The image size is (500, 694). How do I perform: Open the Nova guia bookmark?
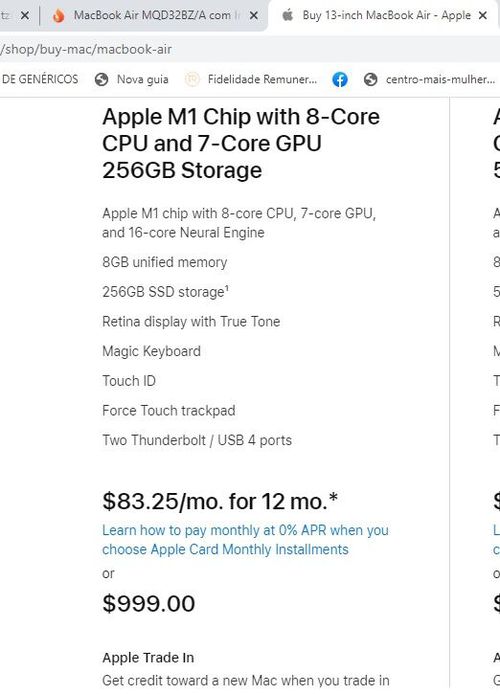[142, 80]
